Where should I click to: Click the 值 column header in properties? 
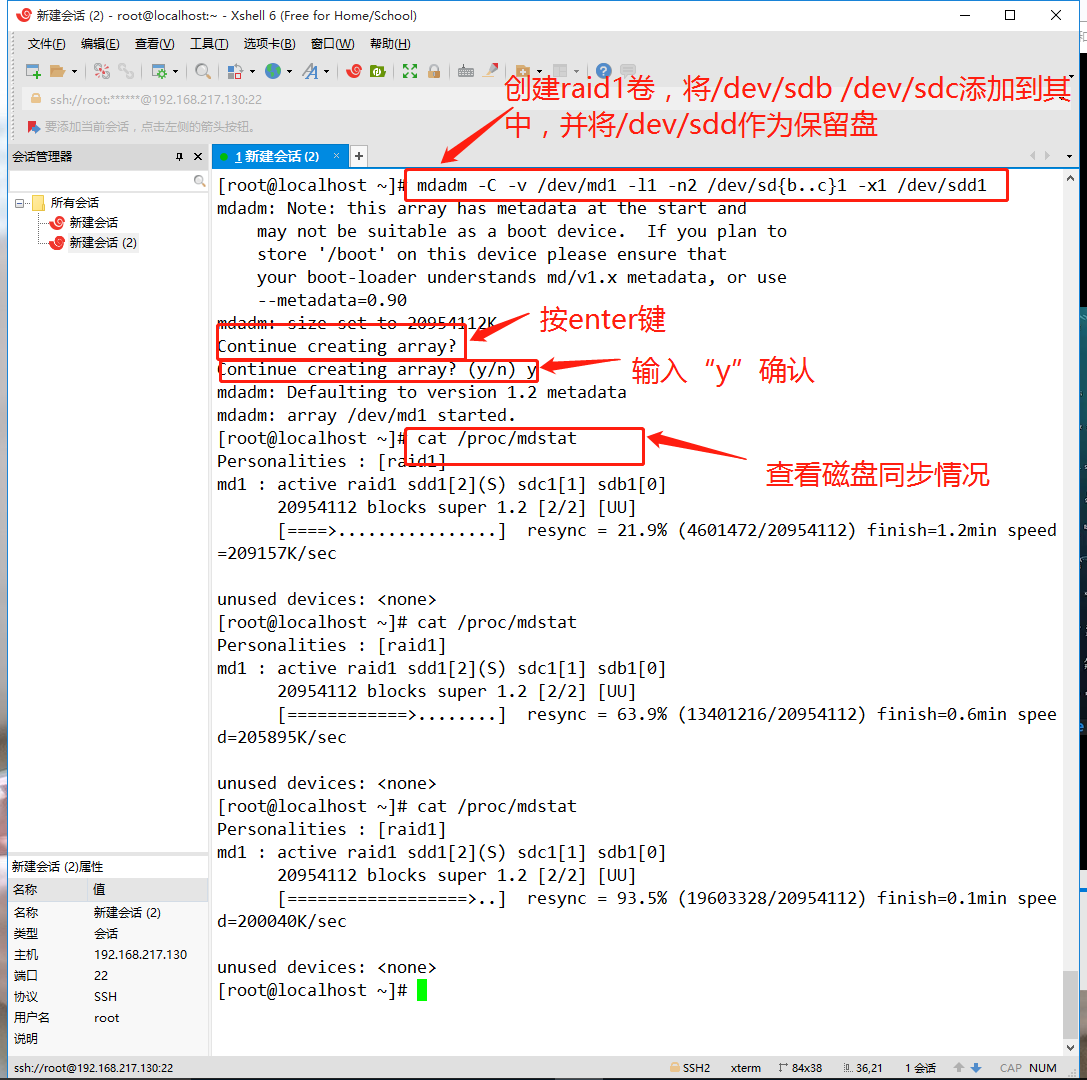pos(149,889)
